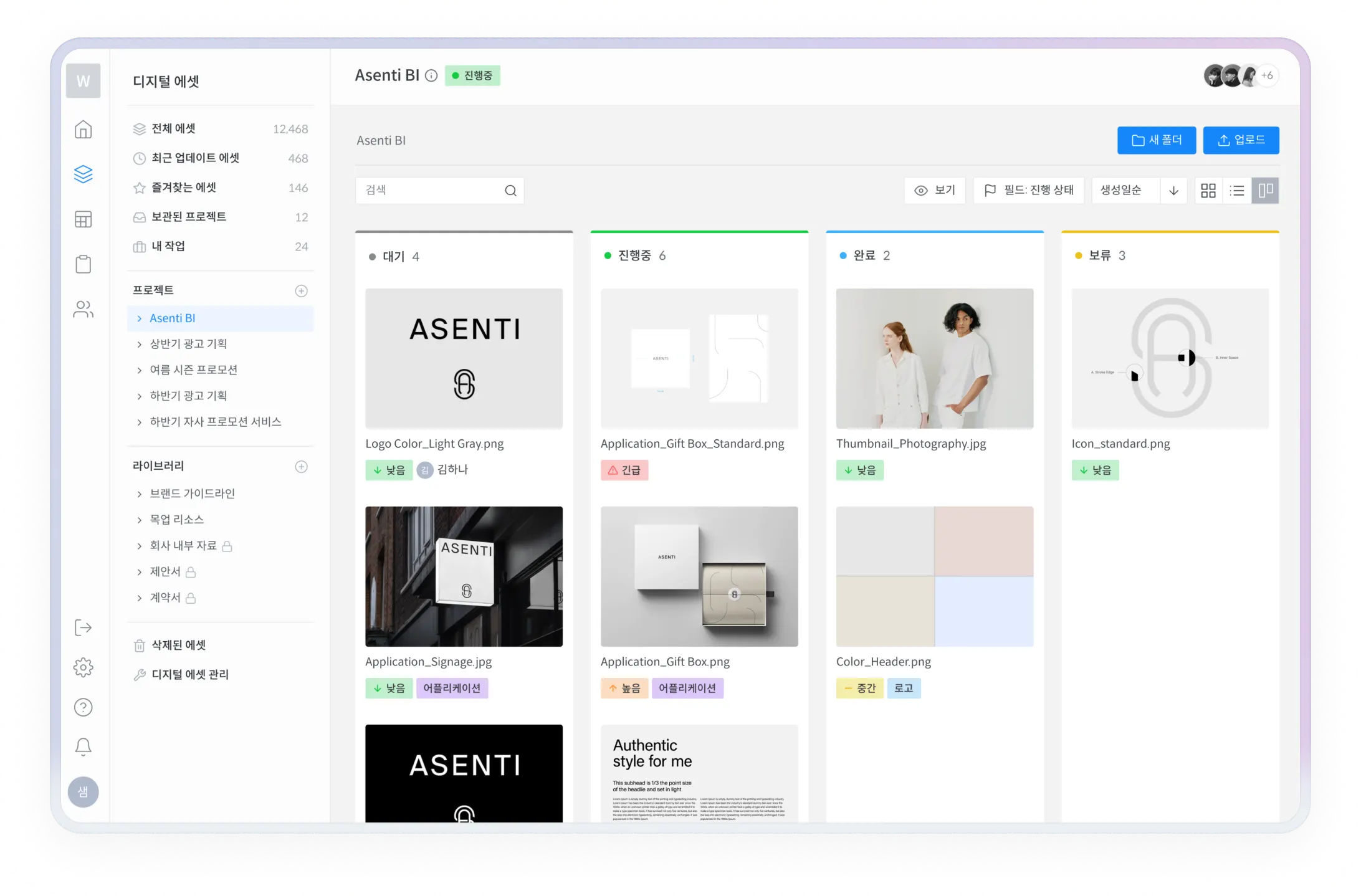Toggle the kanban board view

(1264, 191)
